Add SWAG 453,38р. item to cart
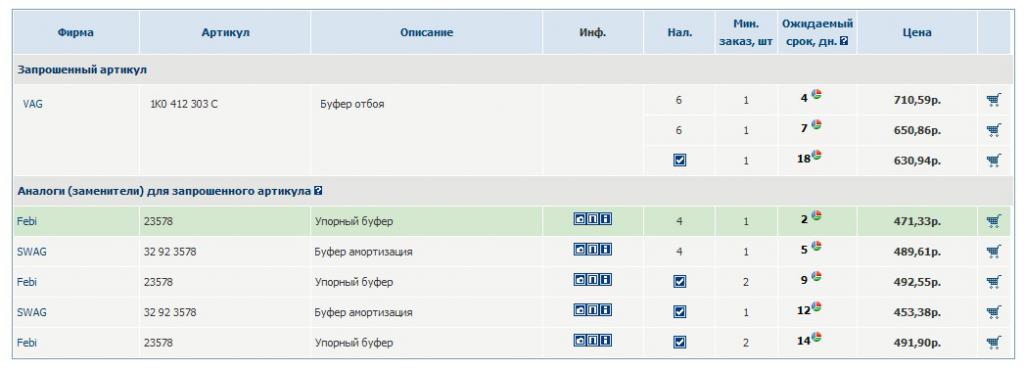This screenshot has width=1024, height=370. tap(993, 312)
